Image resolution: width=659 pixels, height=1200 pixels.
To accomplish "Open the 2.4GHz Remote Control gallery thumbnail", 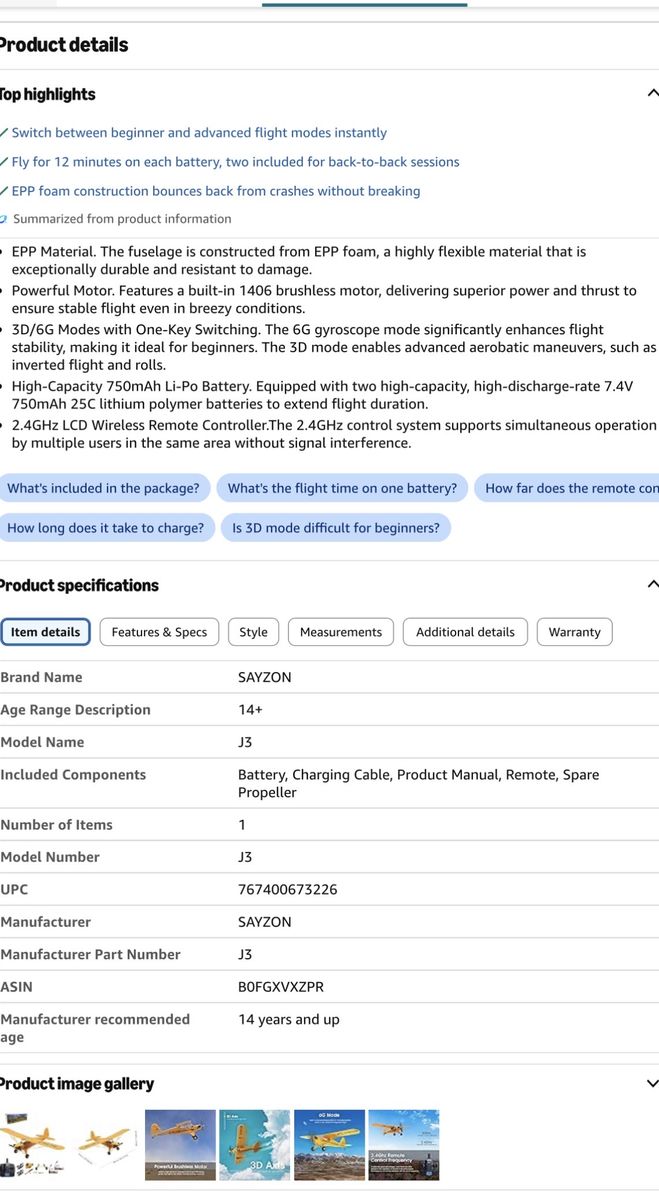I will (x=404, y=1145).
